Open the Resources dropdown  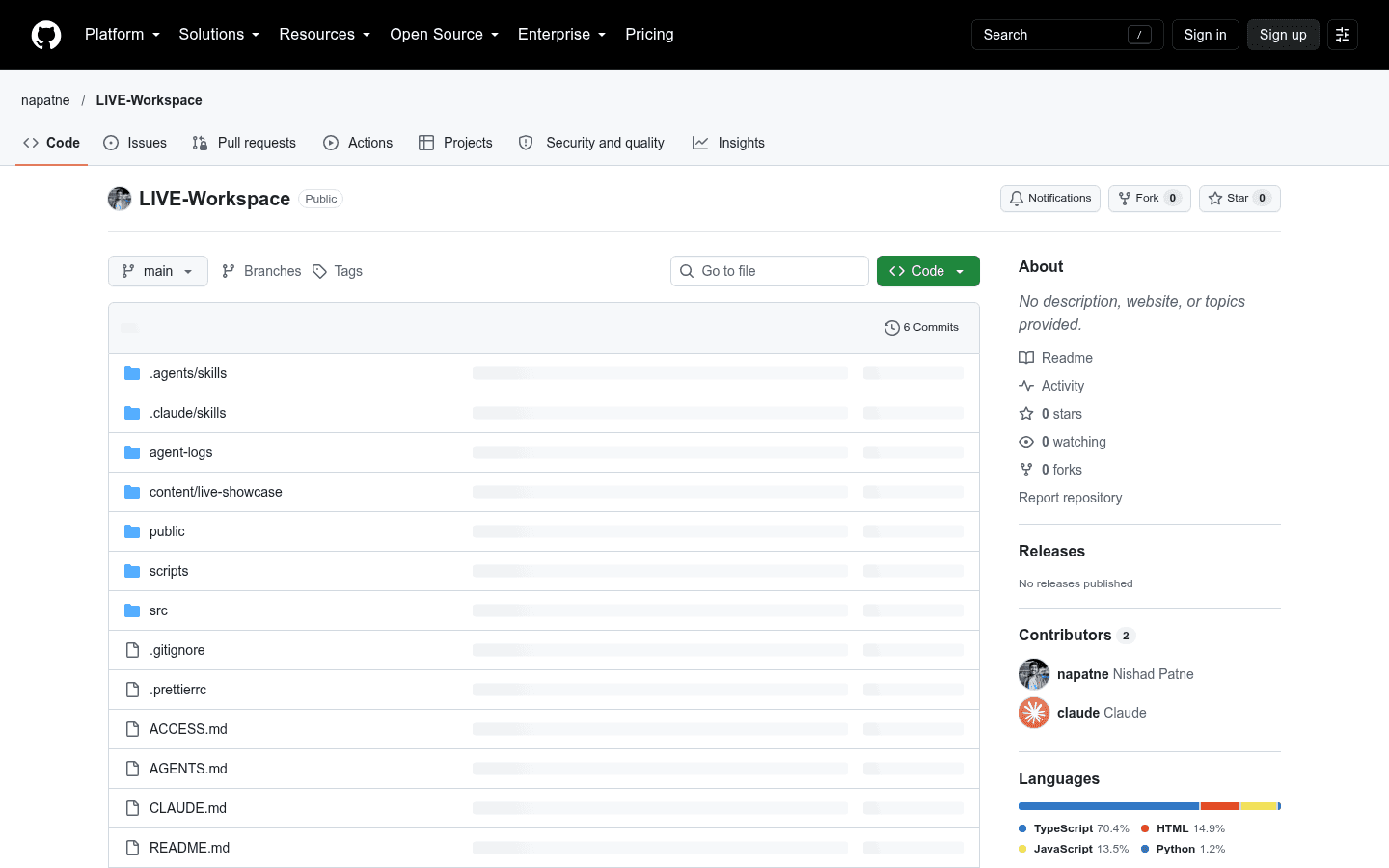point(324,35)
